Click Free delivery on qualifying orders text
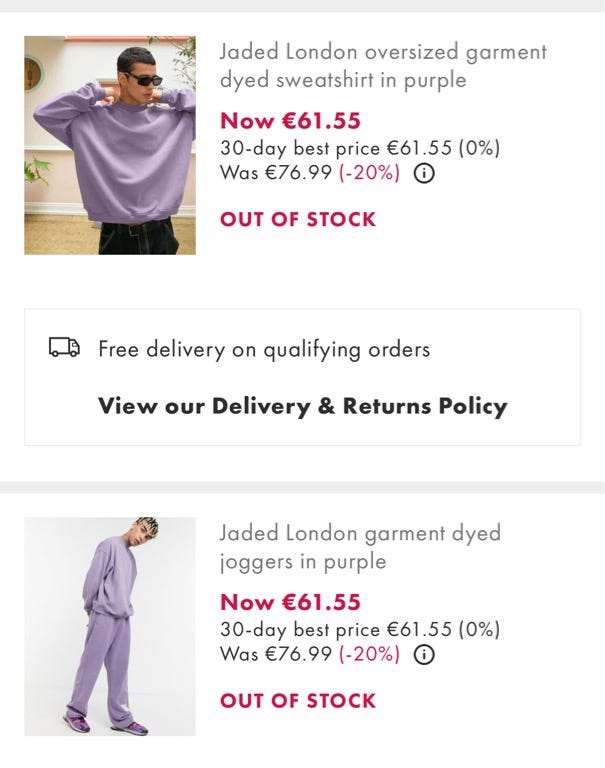The image size is (605, 768). pyautogui.click(x=264, y=349)
